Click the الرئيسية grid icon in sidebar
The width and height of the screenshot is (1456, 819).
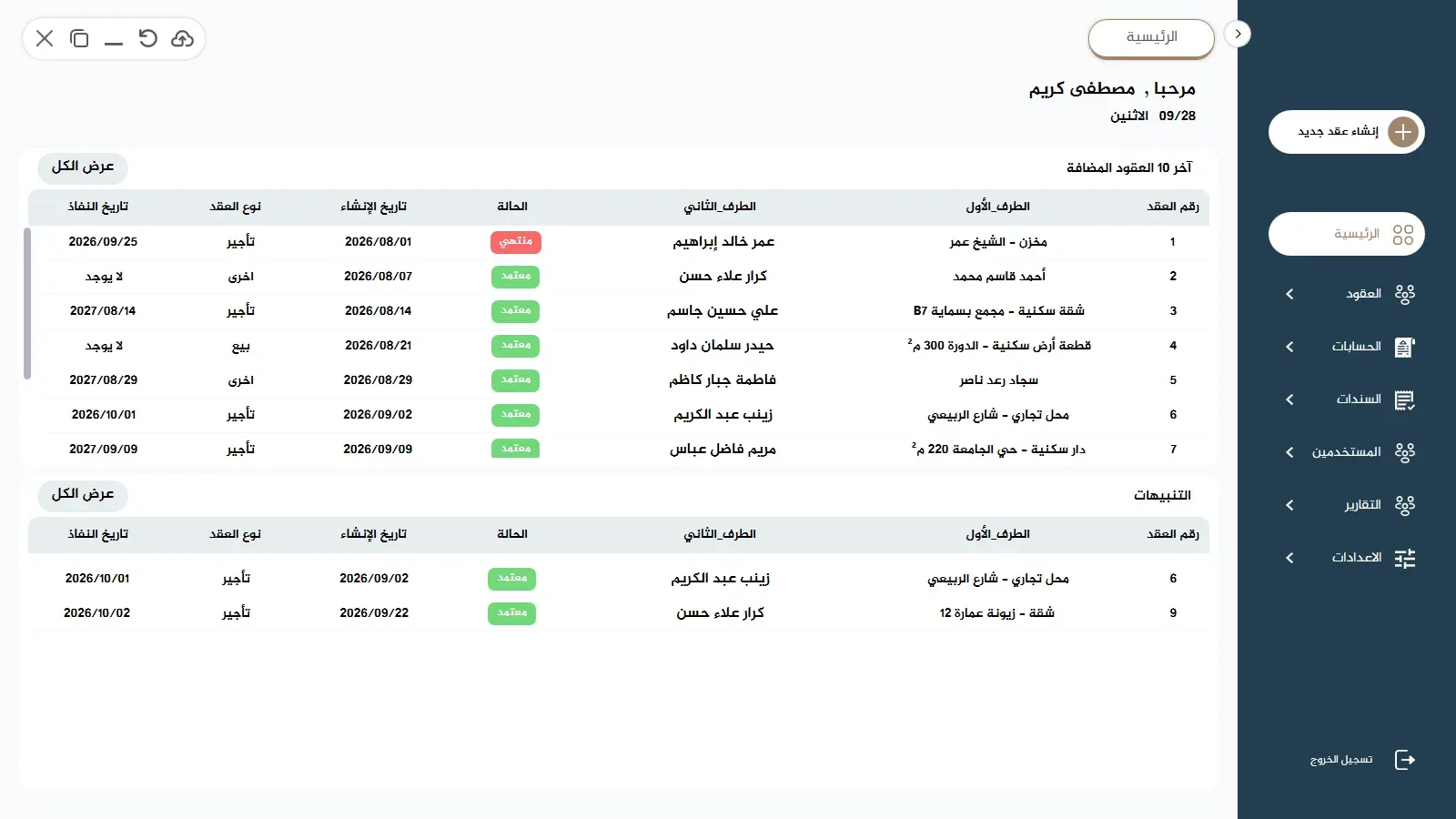[1403, 235]
